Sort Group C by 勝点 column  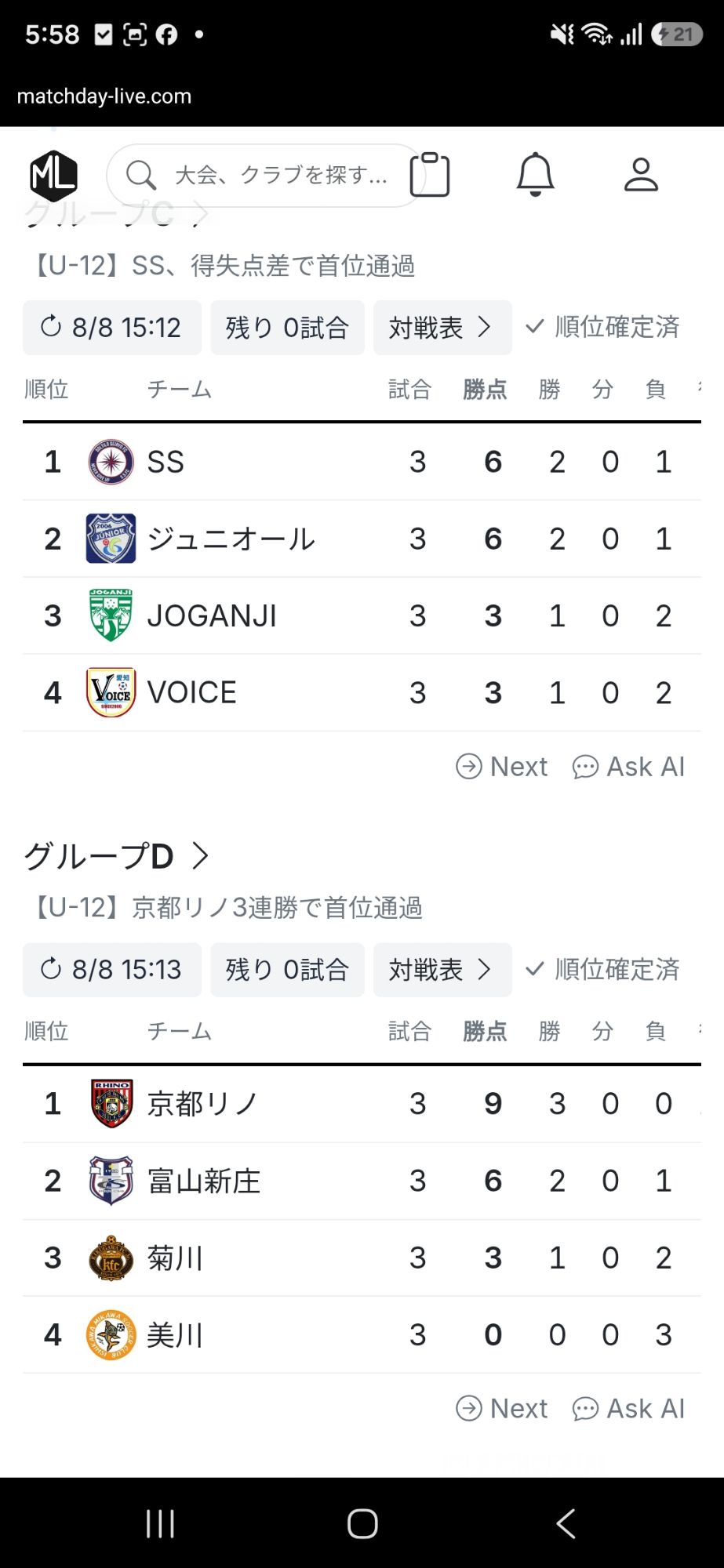pyautogui.click(x=485, y=389)
